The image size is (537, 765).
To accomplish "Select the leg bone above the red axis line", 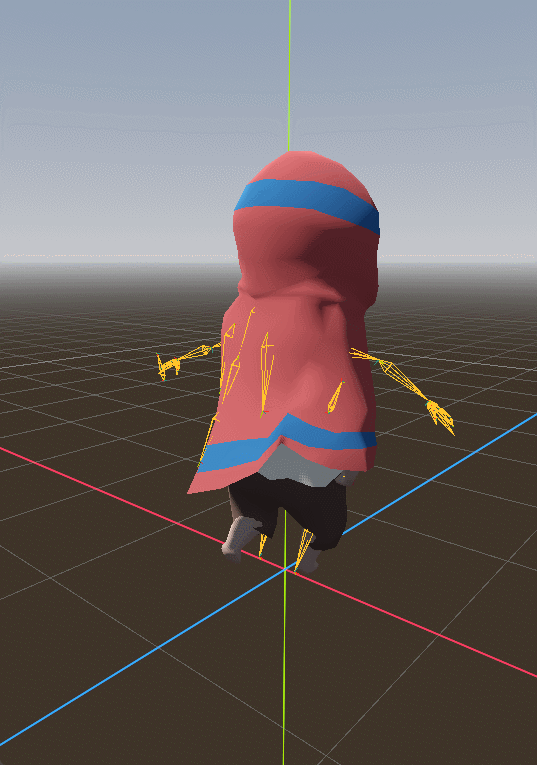I will 302,550.
